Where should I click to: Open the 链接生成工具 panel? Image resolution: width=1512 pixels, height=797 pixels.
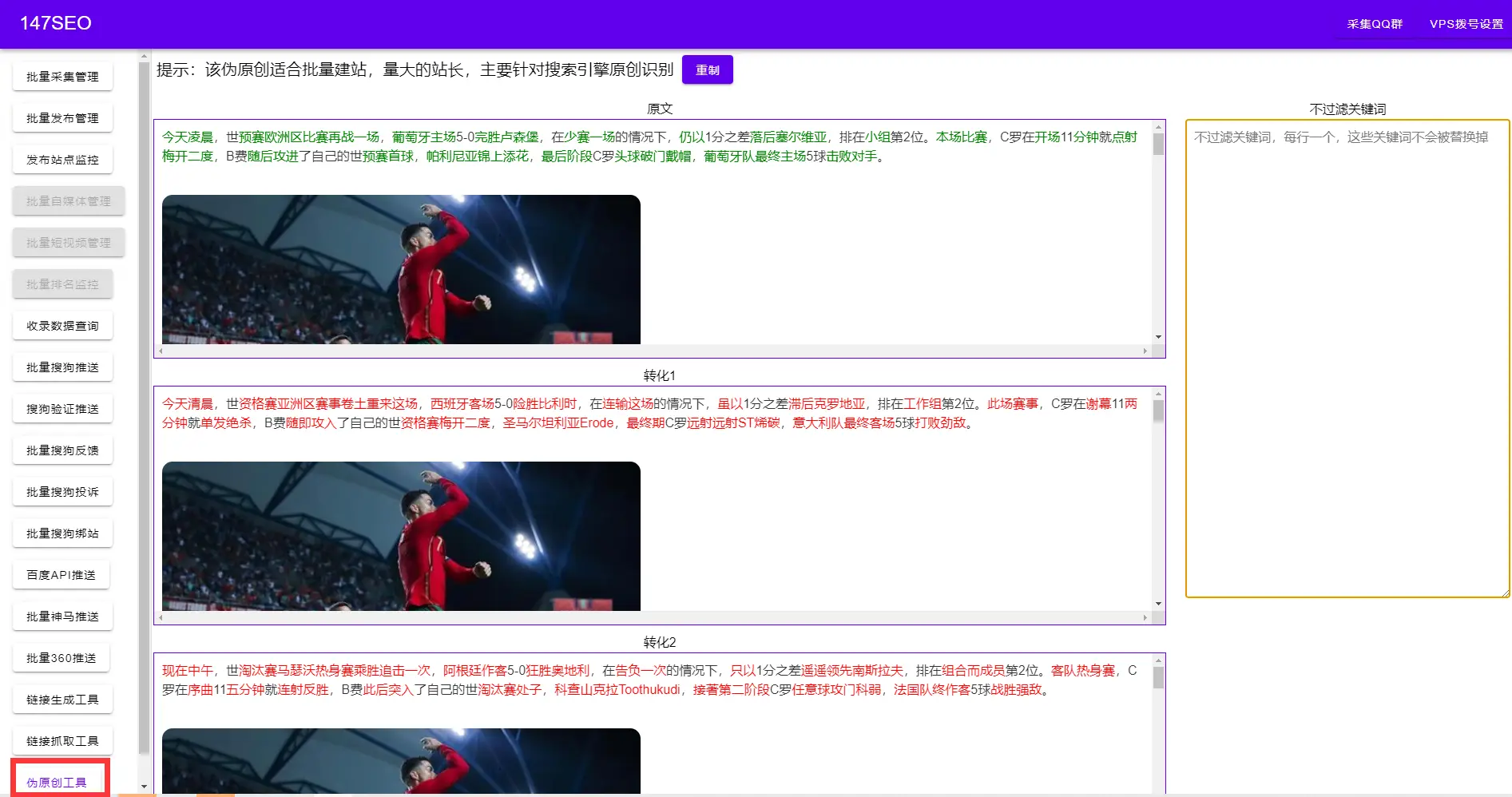[x=62, y=699]
